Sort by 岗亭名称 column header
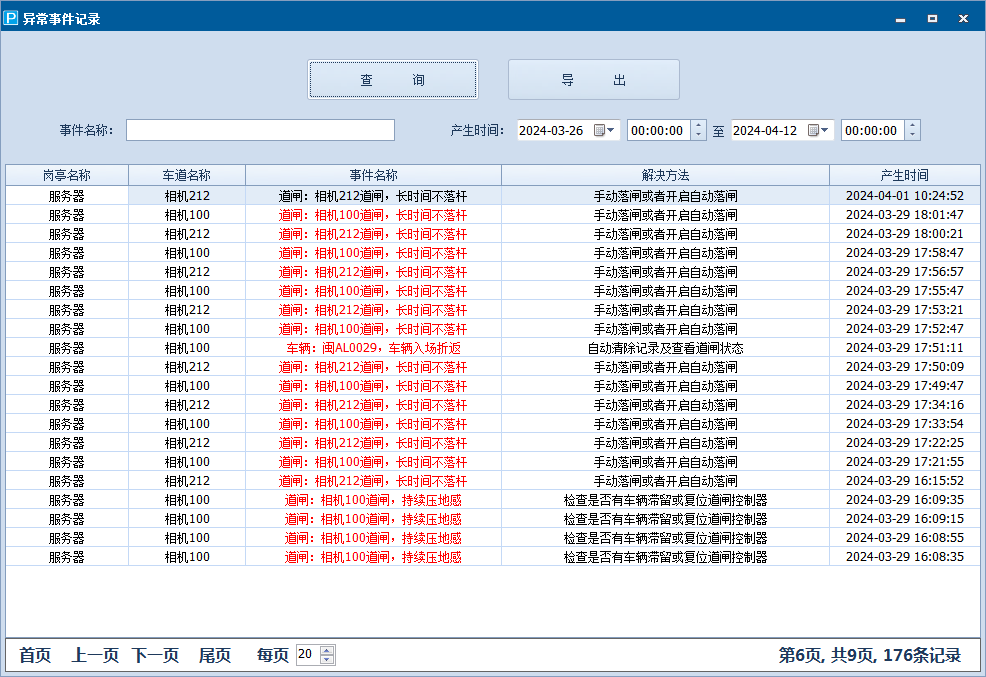 point(67,175)
